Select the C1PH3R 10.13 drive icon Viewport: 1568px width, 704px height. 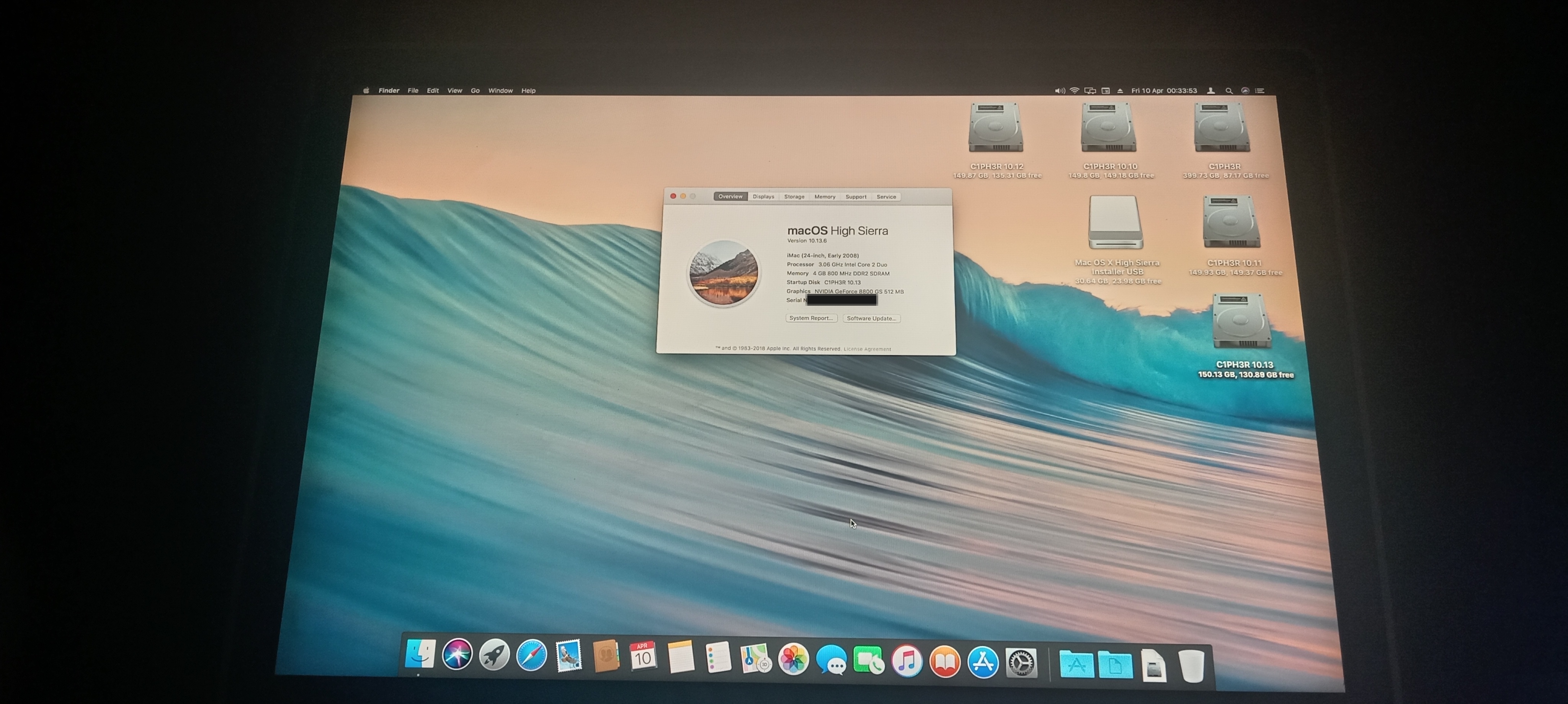(x=1242, y=321)
